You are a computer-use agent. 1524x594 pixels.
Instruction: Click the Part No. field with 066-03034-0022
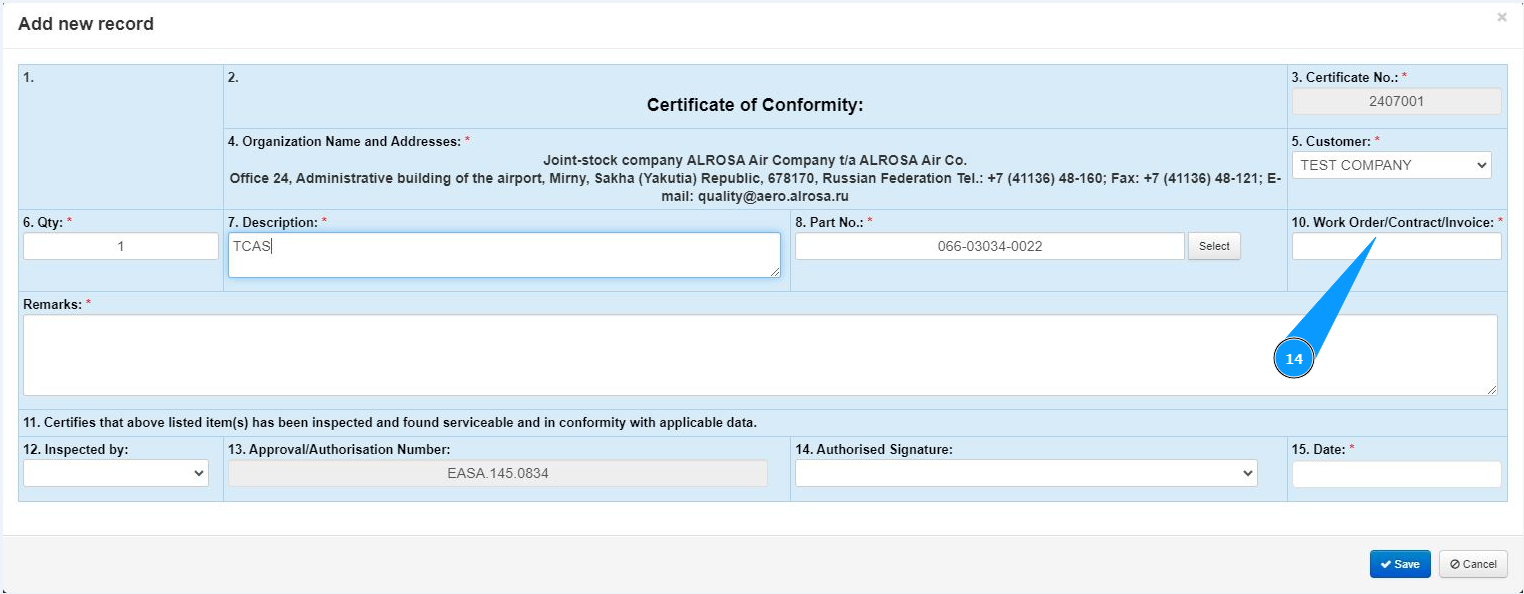click(989, 246)
